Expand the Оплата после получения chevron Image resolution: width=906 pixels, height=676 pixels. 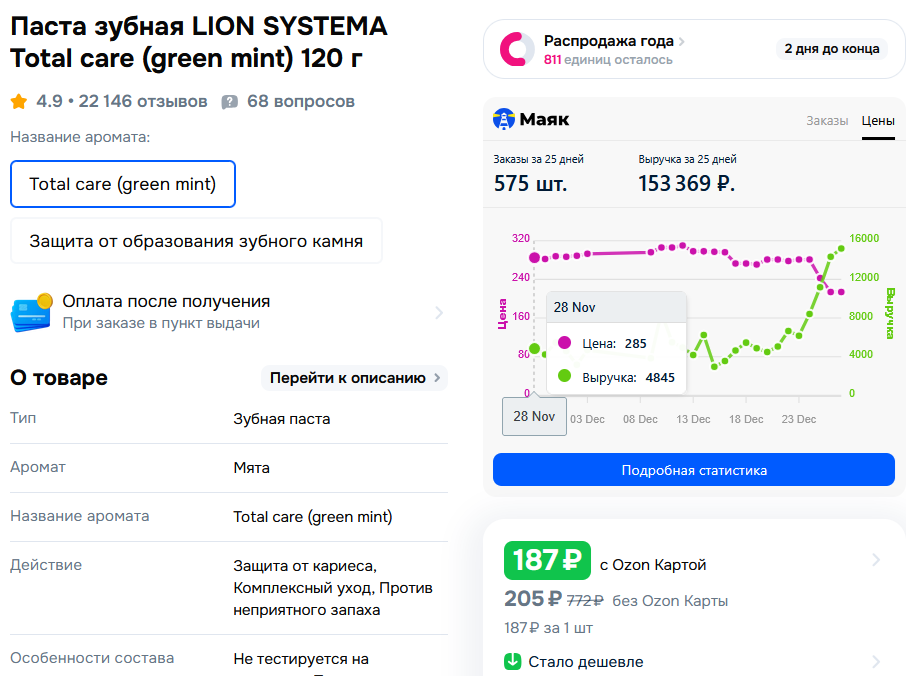[x=438, y=313]
